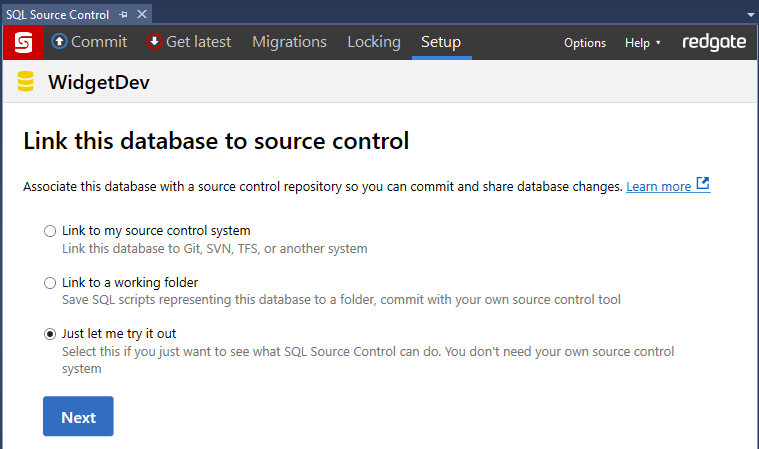This screenshot has height=449, width=759.
Task: Click the external link icon after Learn more
Action: click(703, 185)
